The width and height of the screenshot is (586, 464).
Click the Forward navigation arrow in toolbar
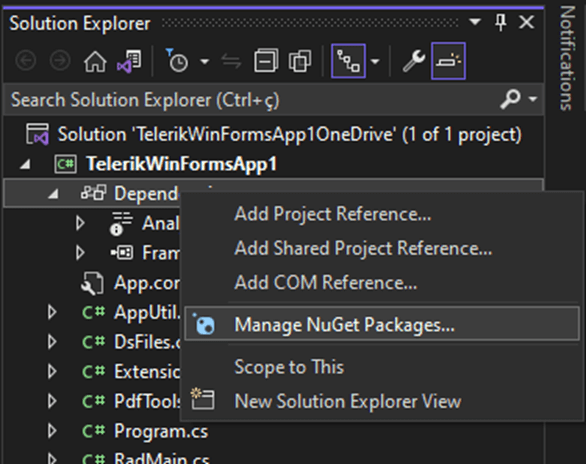click(60, 61)
